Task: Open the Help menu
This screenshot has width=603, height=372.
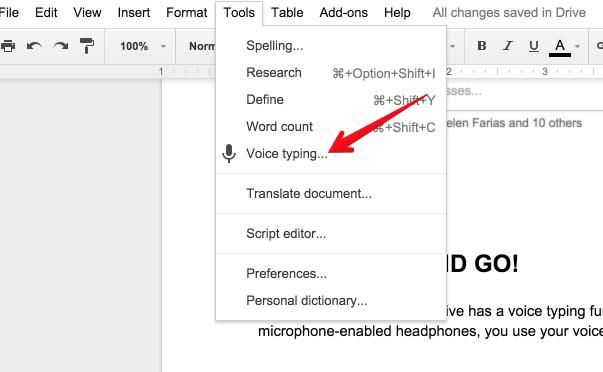Action: point(397,12)
